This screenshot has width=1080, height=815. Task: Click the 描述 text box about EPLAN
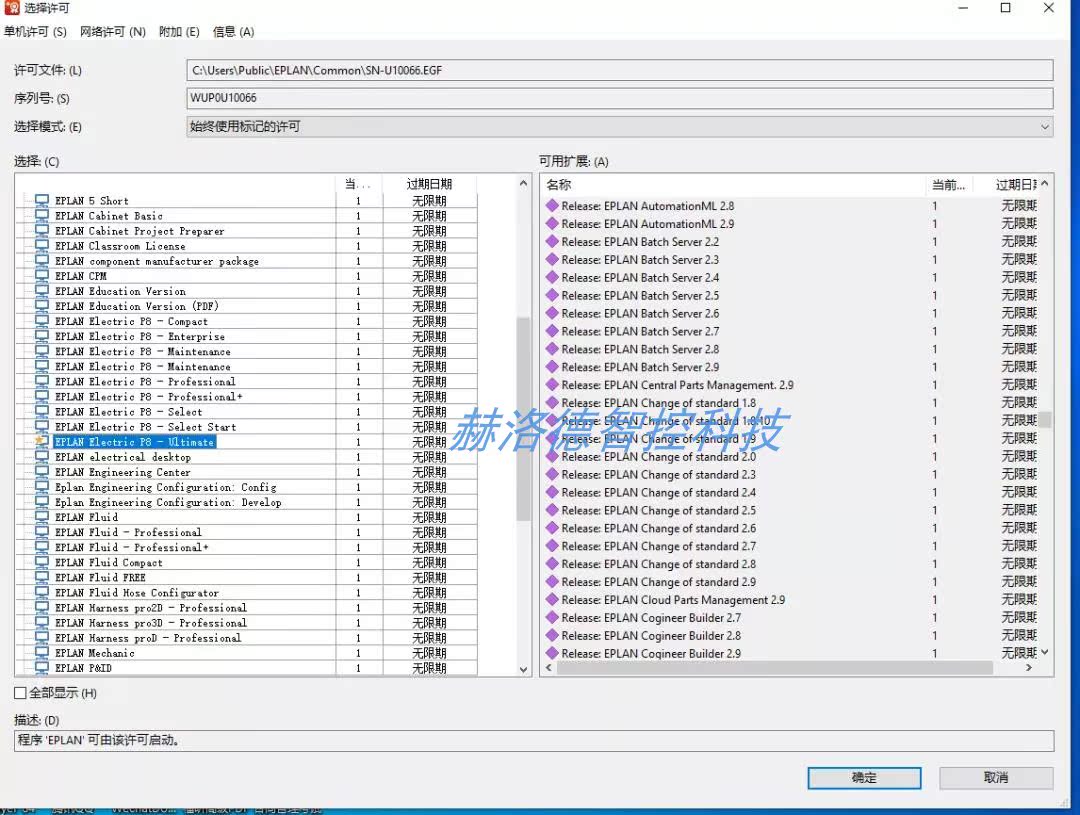534,741
